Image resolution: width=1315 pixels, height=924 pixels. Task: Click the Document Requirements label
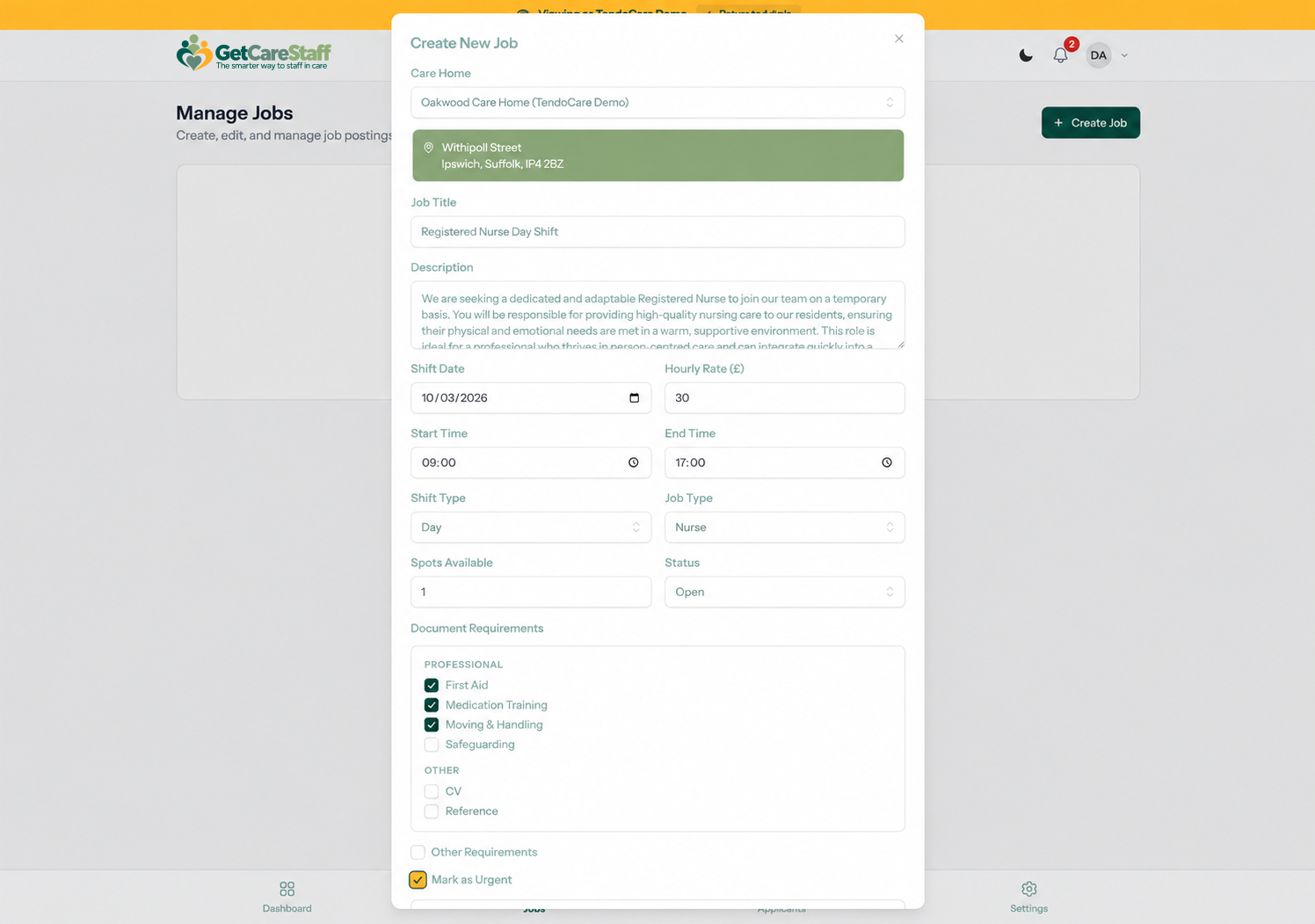point(476,629)
